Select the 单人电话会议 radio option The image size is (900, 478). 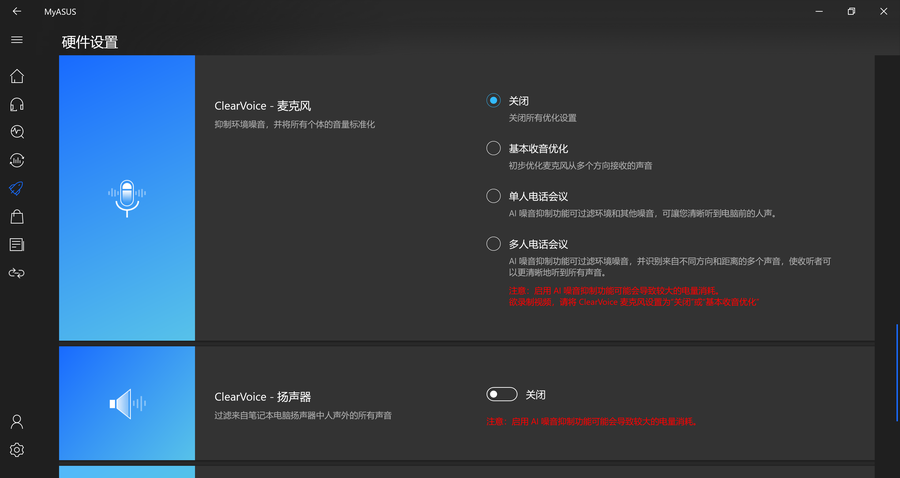493,196
